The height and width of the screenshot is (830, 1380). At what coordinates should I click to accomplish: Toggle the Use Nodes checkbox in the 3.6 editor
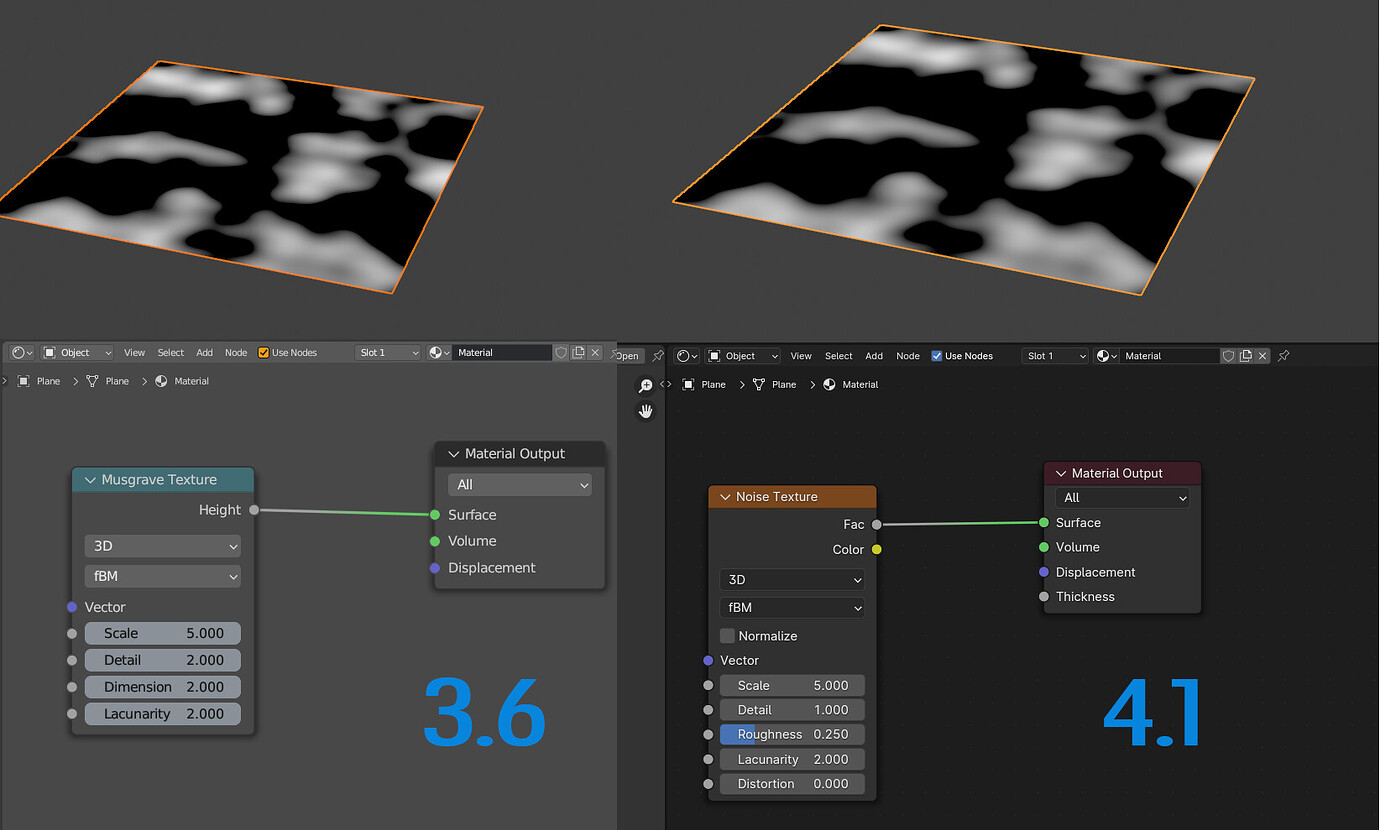pyautogui.click(x=264, y=352)
